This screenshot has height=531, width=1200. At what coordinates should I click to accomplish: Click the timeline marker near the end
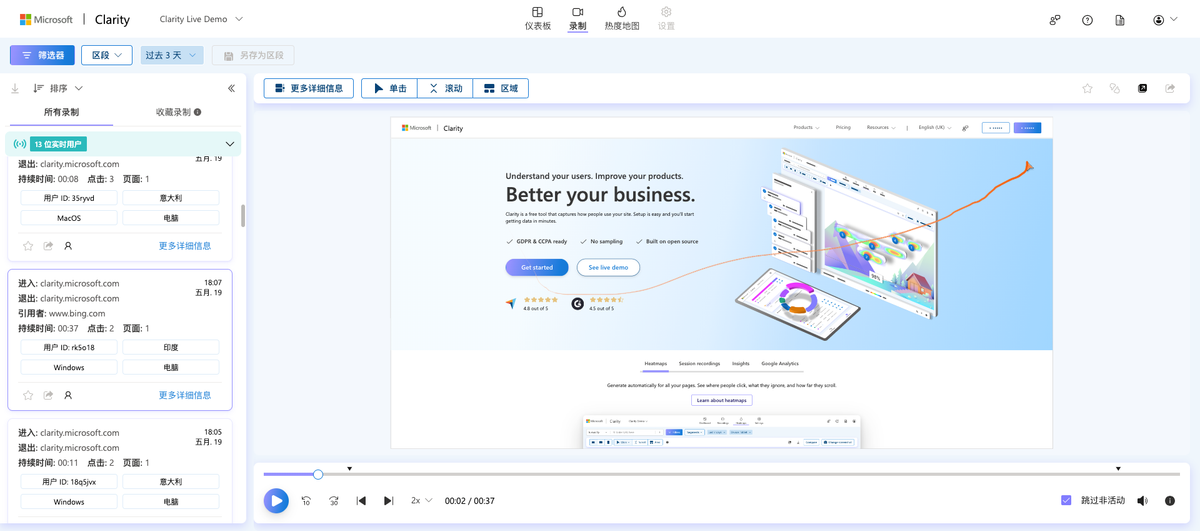point(1119,468)
